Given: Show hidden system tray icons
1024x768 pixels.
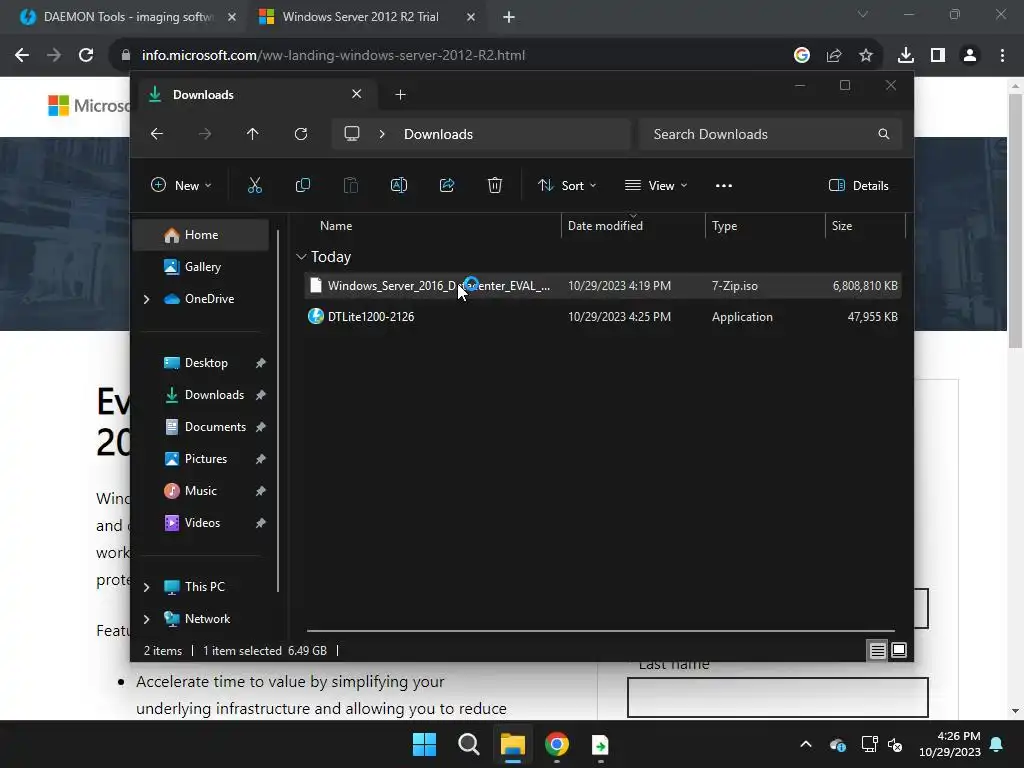Looking at the screenshot, I should [x=806, y=744].
